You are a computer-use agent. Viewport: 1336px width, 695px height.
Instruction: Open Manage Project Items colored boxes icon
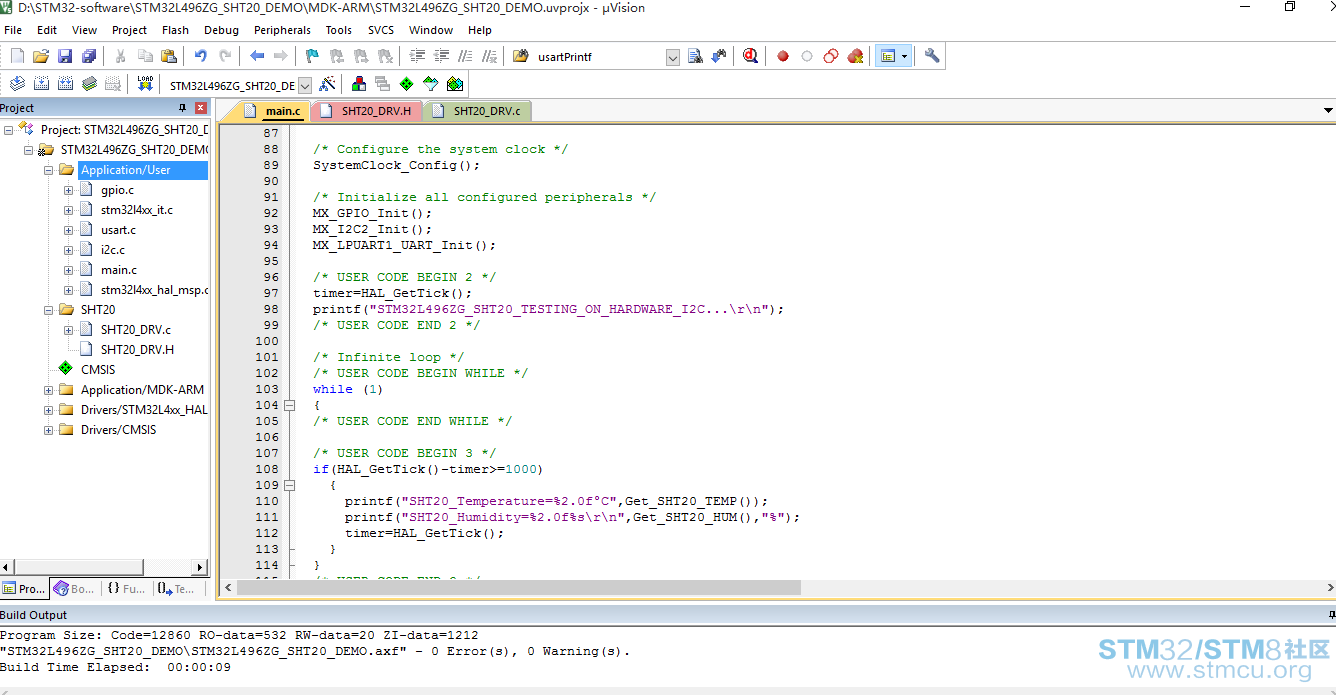click(x=359, y=84)
